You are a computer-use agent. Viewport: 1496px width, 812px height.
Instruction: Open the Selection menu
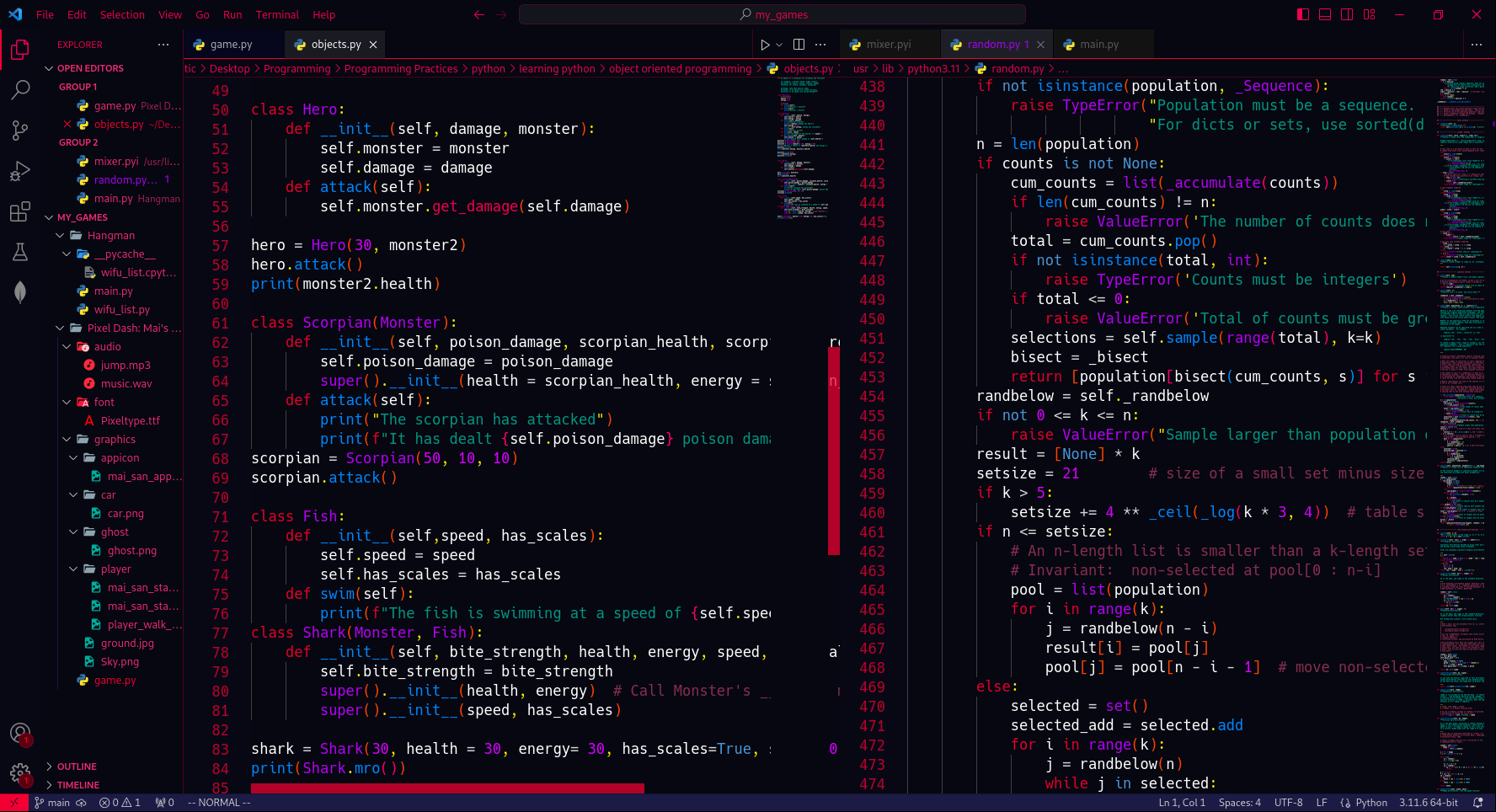[x=122, y=14]
